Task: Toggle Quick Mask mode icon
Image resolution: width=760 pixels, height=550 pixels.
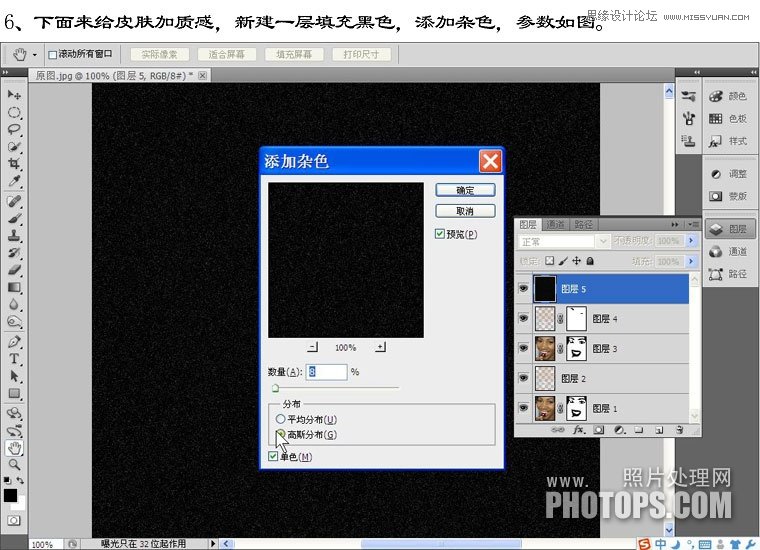Action: [x=14, y=520]
